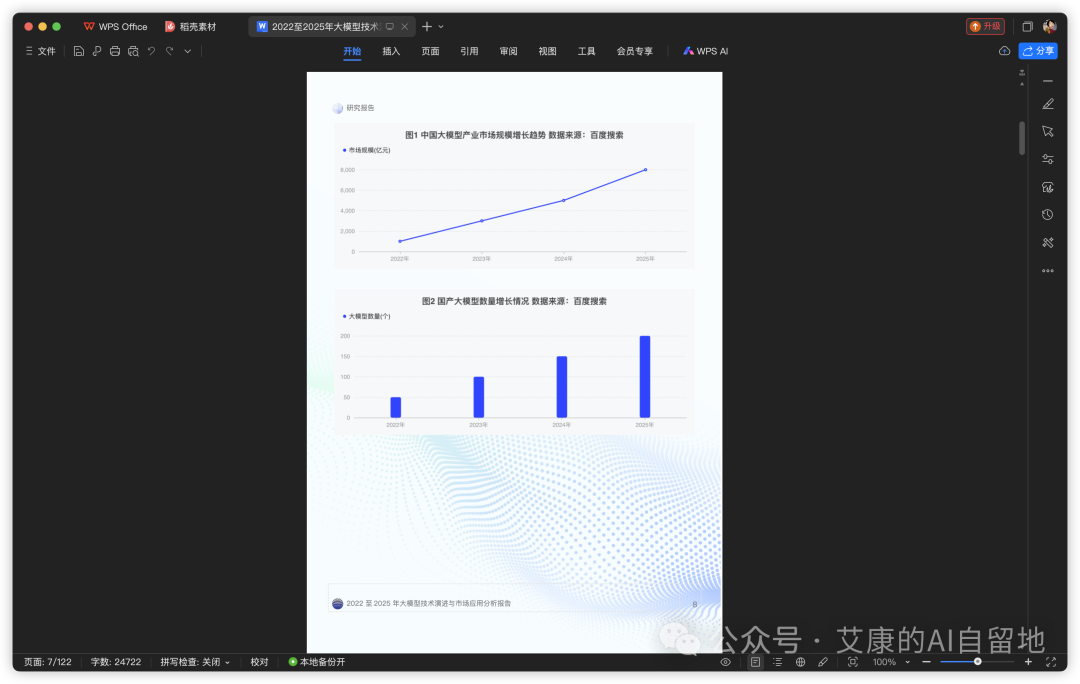Open the Save icon in quick access toolbar
Viewport: 1080px width, 684px height.
(79, 51)
